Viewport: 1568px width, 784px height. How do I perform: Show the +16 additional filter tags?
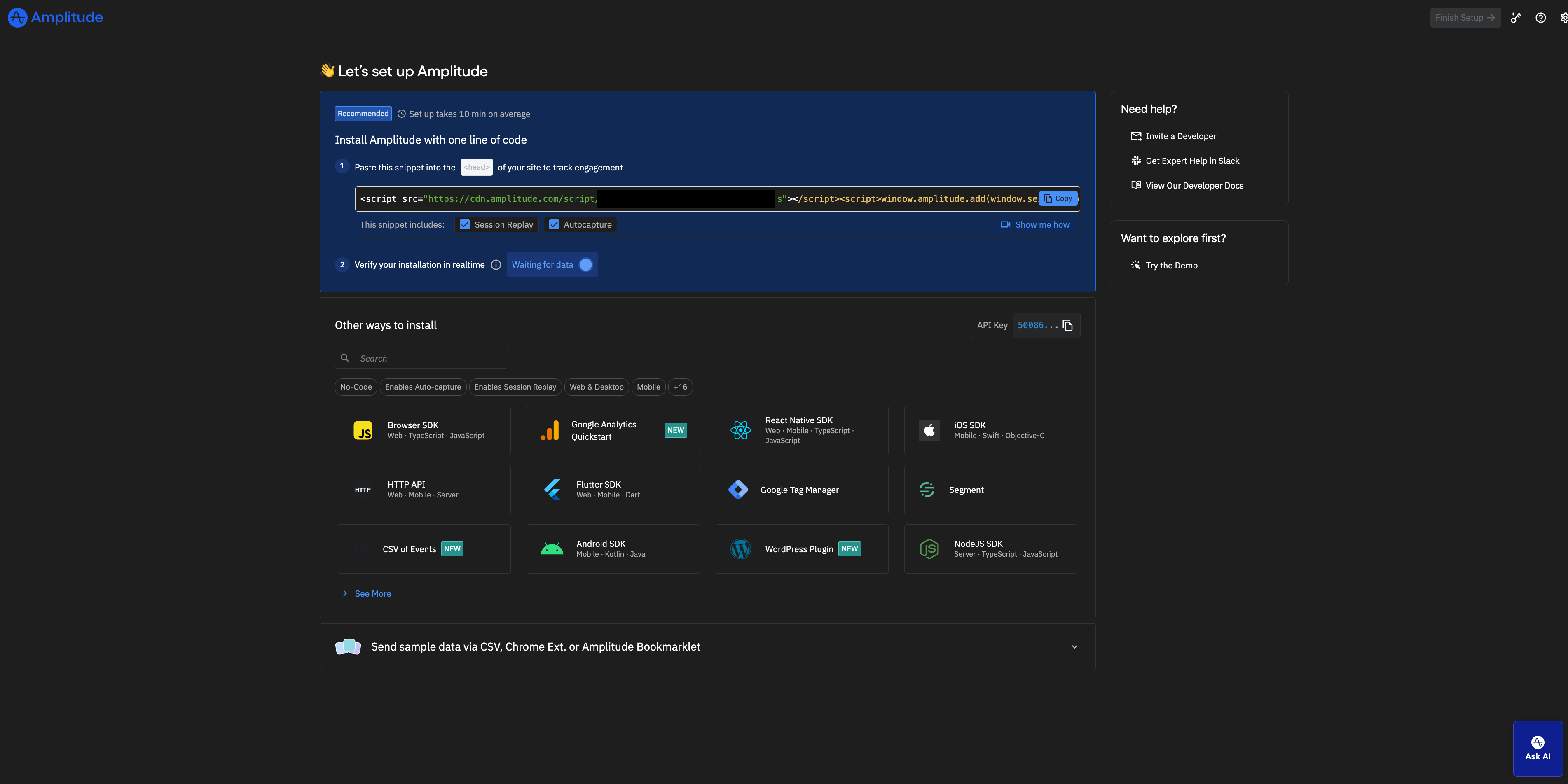click(x=680, y=387)
